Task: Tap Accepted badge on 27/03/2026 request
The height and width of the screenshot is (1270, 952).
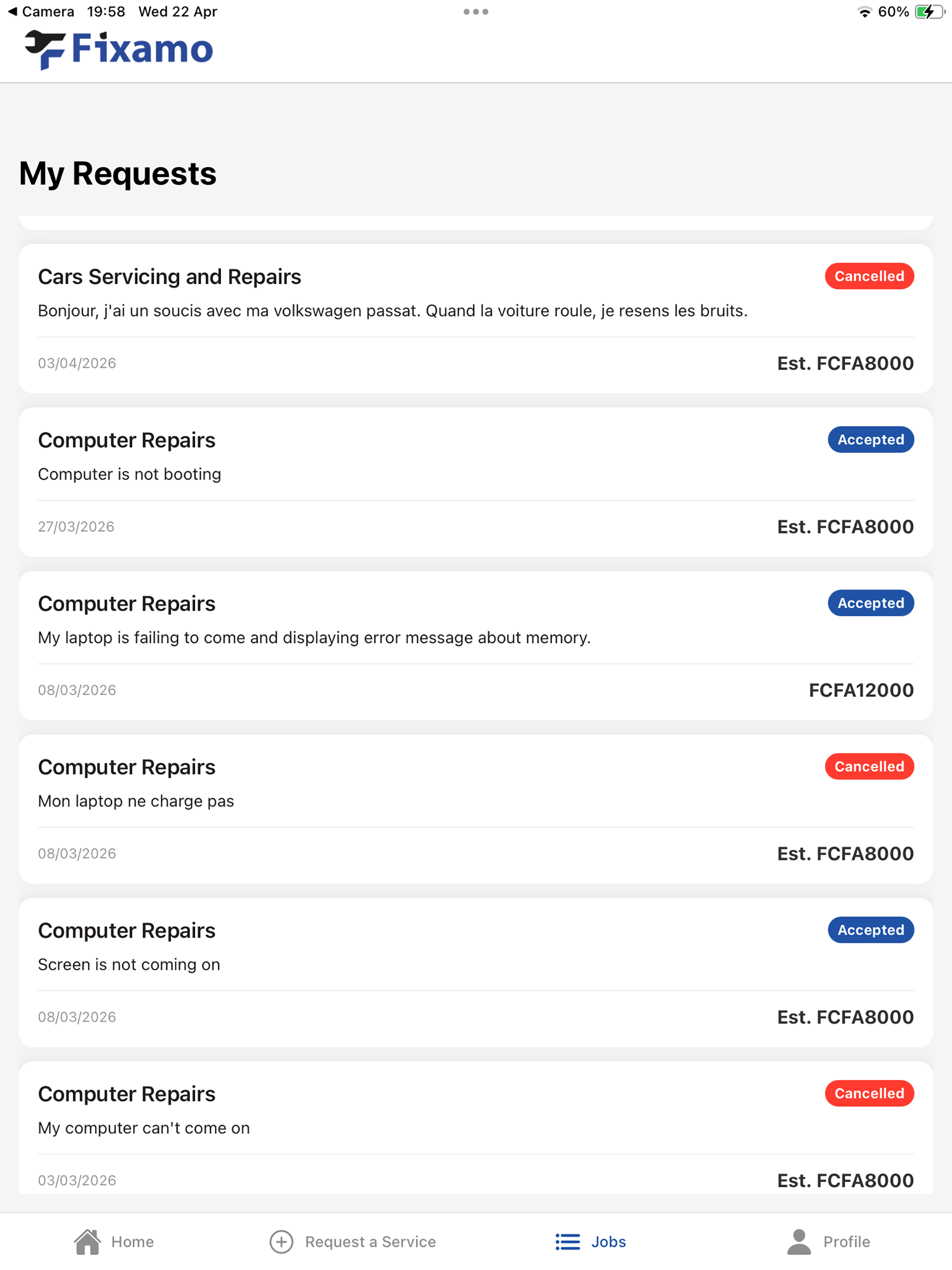Action: pos(870,440)
